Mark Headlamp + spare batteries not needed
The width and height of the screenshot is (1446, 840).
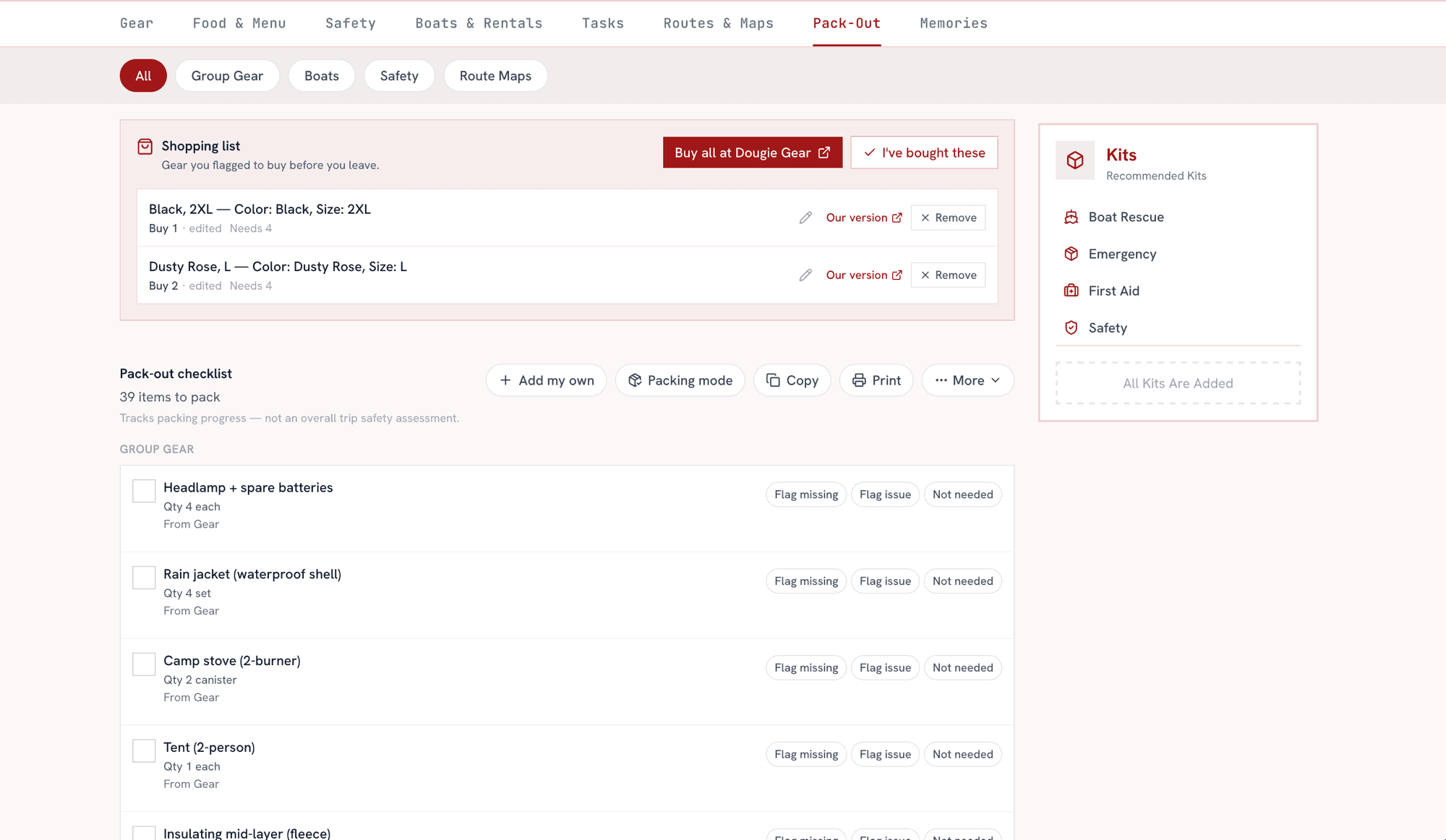coord(962,494)
